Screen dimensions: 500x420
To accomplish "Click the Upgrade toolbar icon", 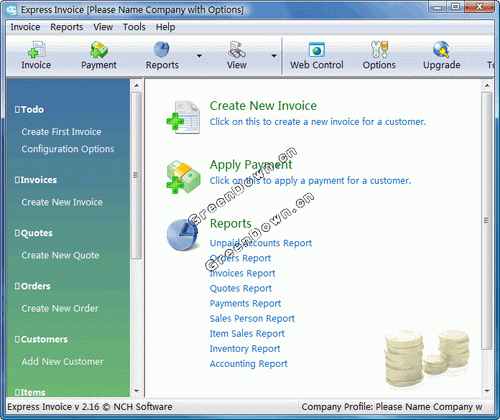I will [x=441, y=50].
